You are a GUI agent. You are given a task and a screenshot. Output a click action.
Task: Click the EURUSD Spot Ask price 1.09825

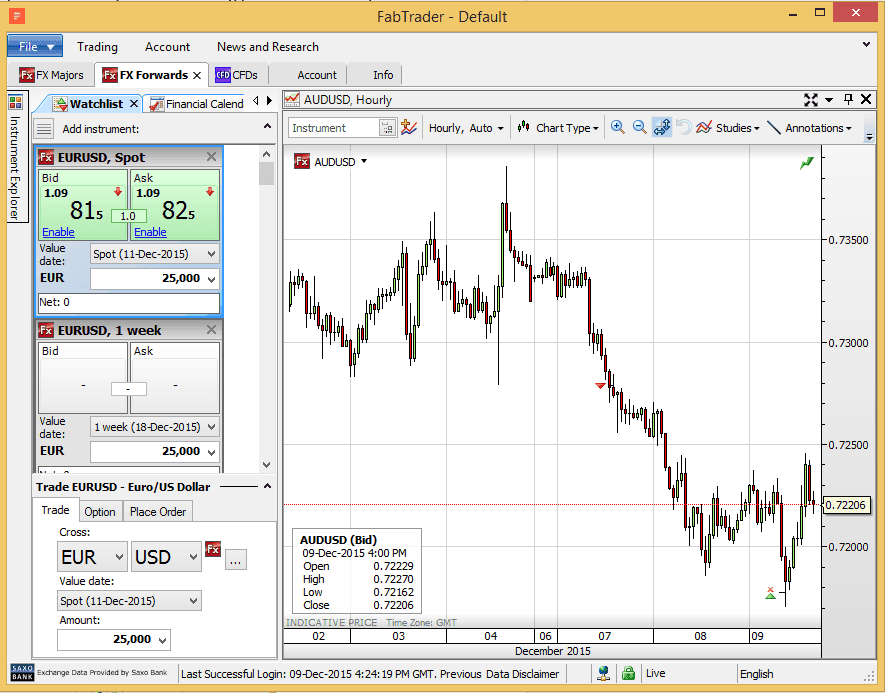[175, 205]
